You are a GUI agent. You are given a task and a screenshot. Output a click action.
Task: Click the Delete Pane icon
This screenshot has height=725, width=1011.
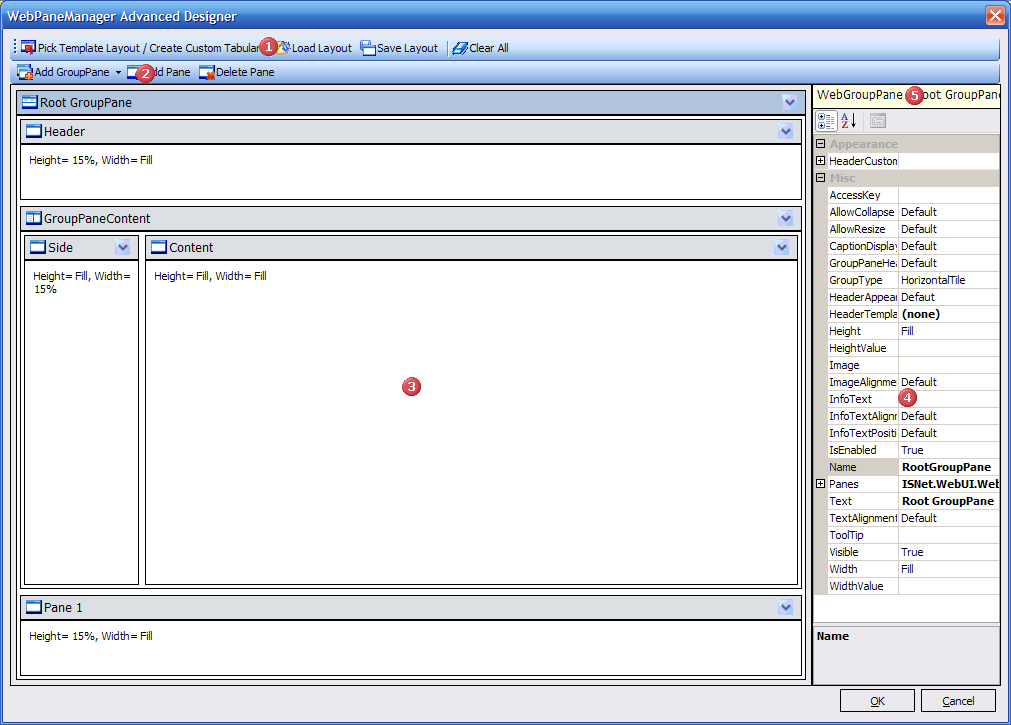(207, 73)
